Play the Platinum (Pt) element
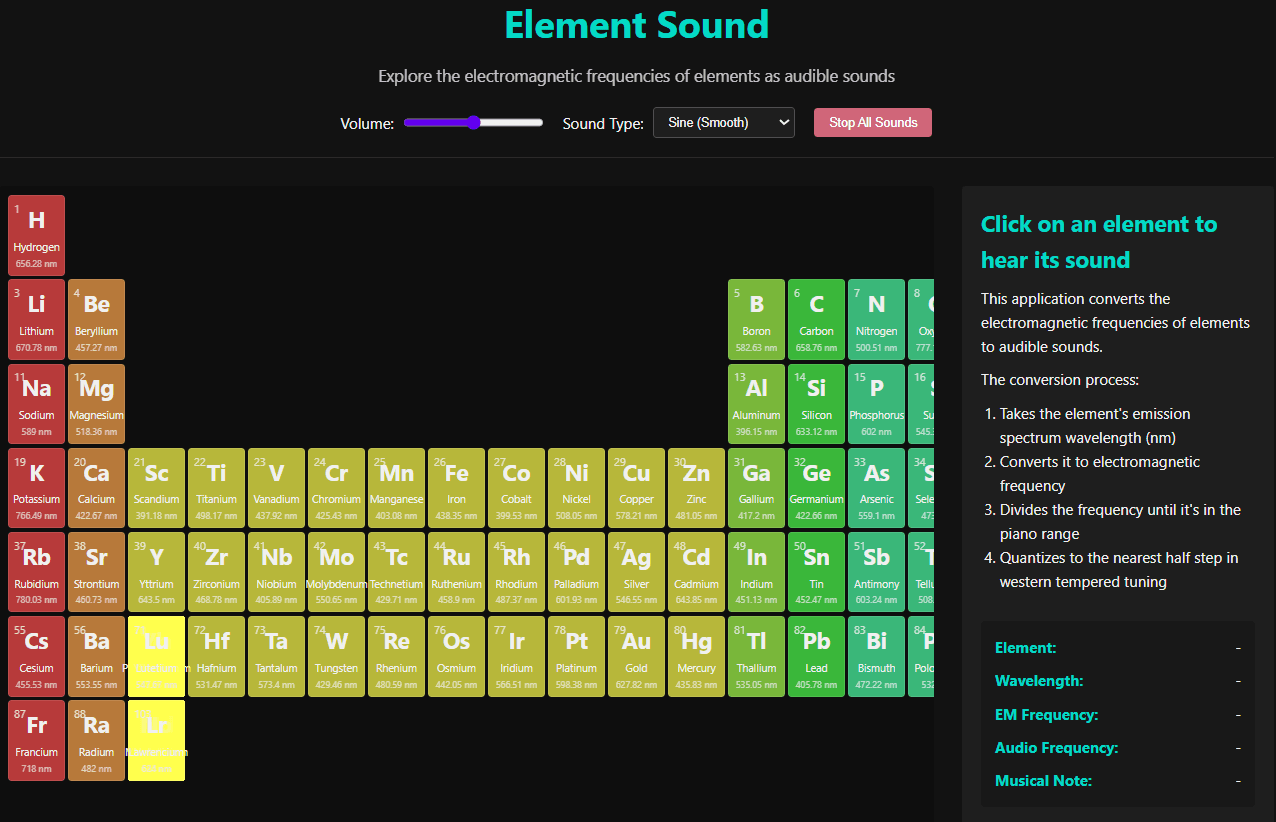 coord(576,656)
